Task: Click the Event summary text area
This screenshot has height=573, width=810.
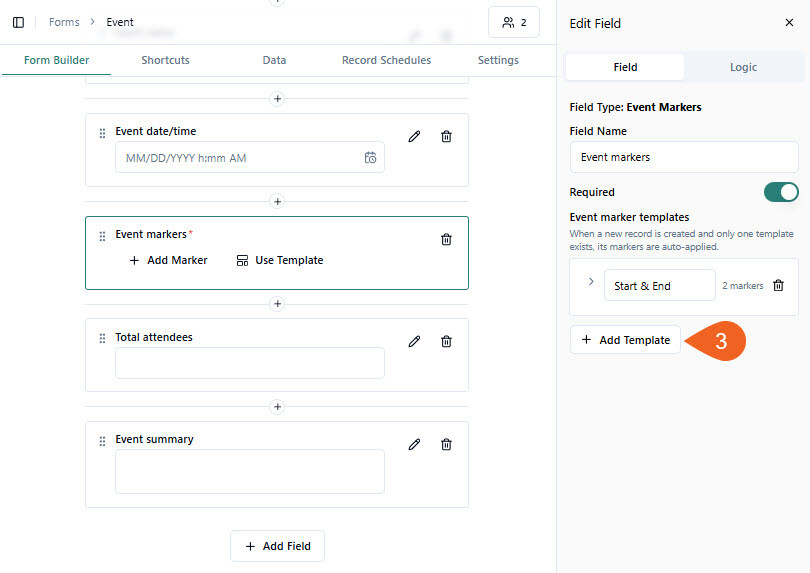Action: click(250, 471)
